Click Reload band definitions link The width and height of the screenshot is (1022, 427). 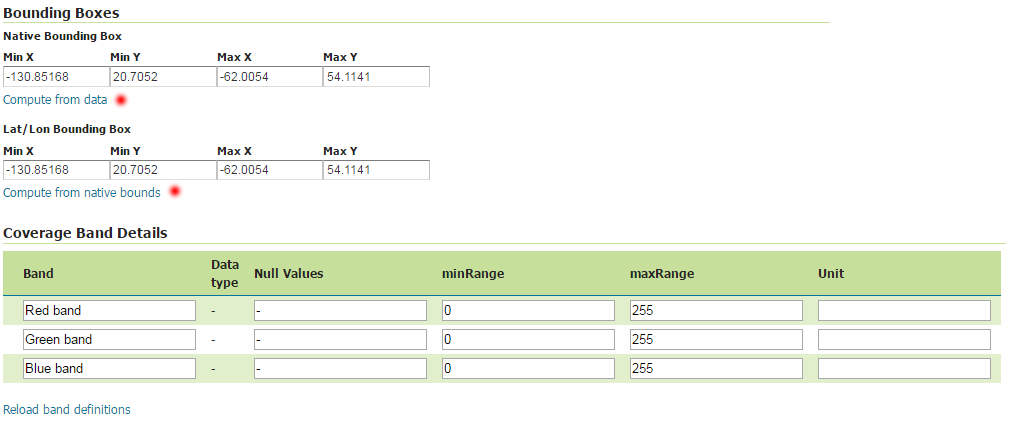click(67, 409)
